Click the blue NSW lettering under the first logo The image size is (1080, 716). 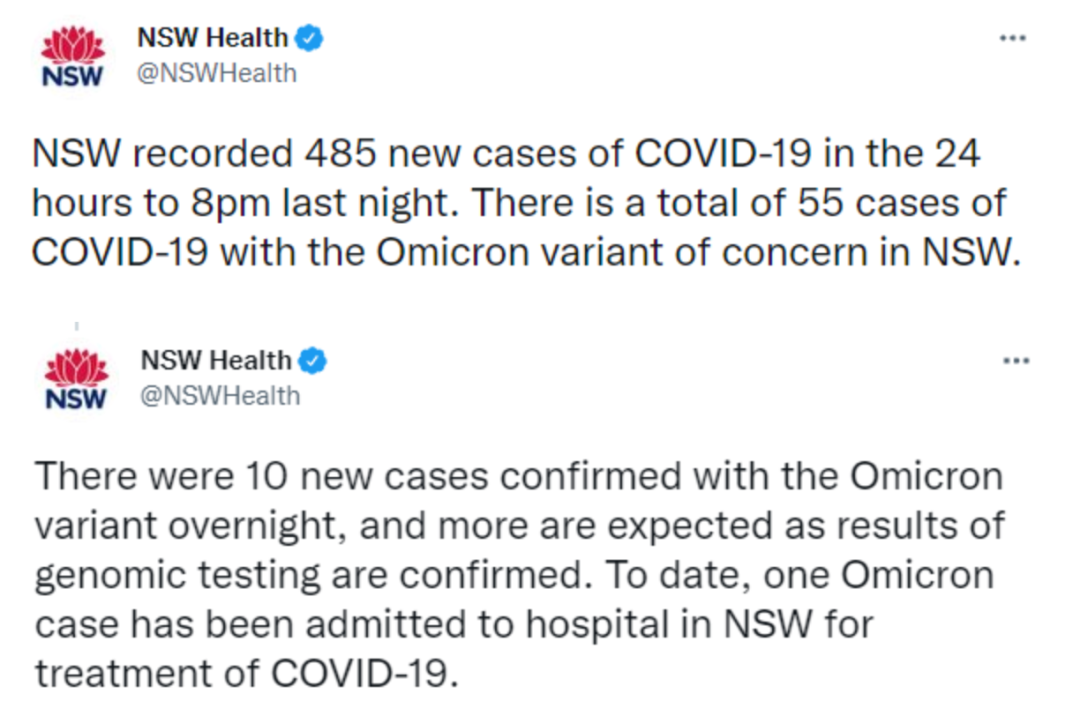point(72,76)
